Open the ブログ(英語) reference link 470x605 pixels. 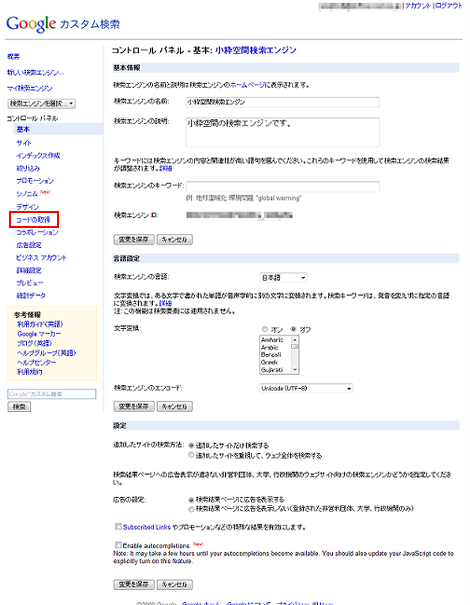pyautogui.click(x=34, y=343)
